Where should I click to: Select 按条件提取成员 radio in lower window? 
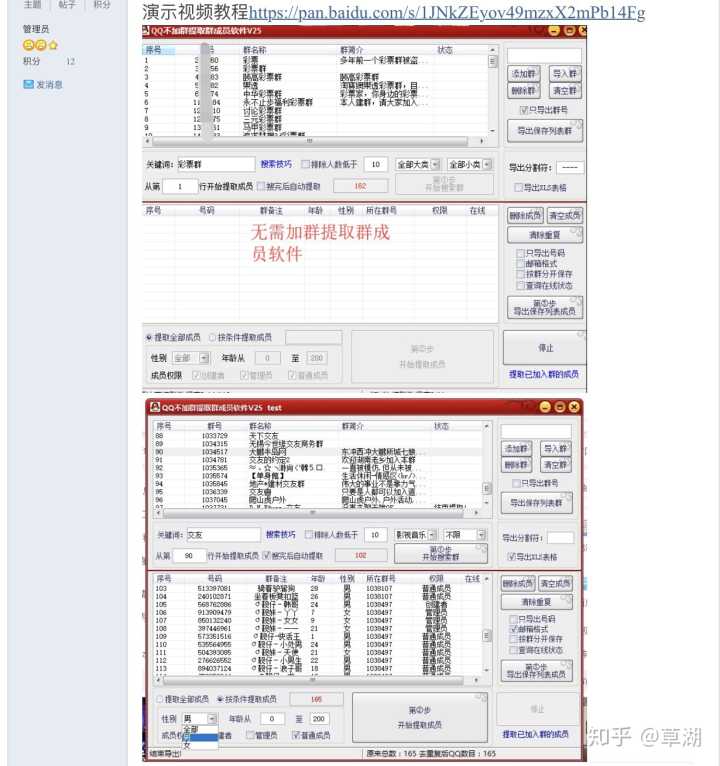point(220,699)
